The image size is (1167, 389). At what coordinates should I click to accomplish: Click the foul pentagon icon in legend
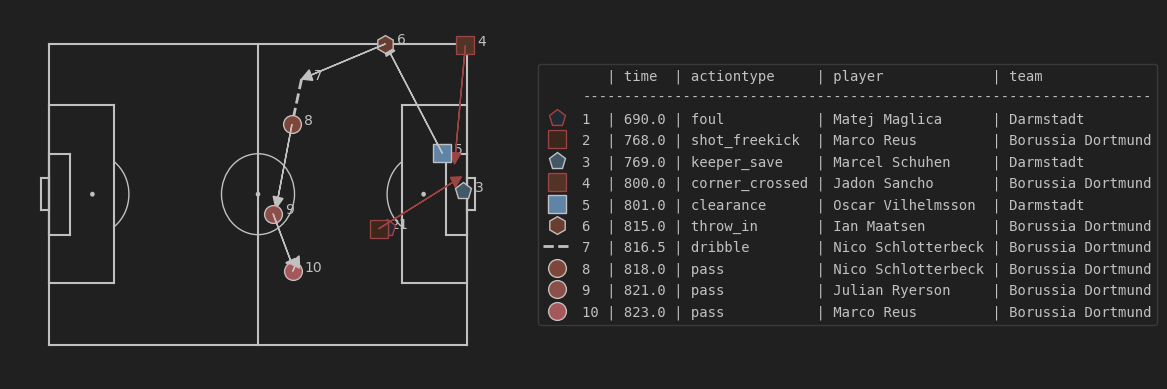click(557, 118)
